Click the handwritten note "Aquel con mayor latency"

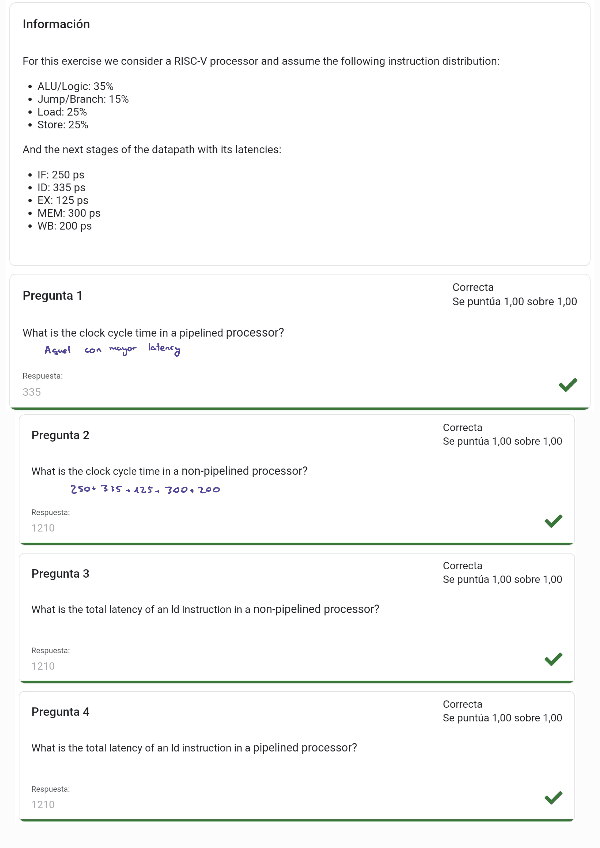112,349
